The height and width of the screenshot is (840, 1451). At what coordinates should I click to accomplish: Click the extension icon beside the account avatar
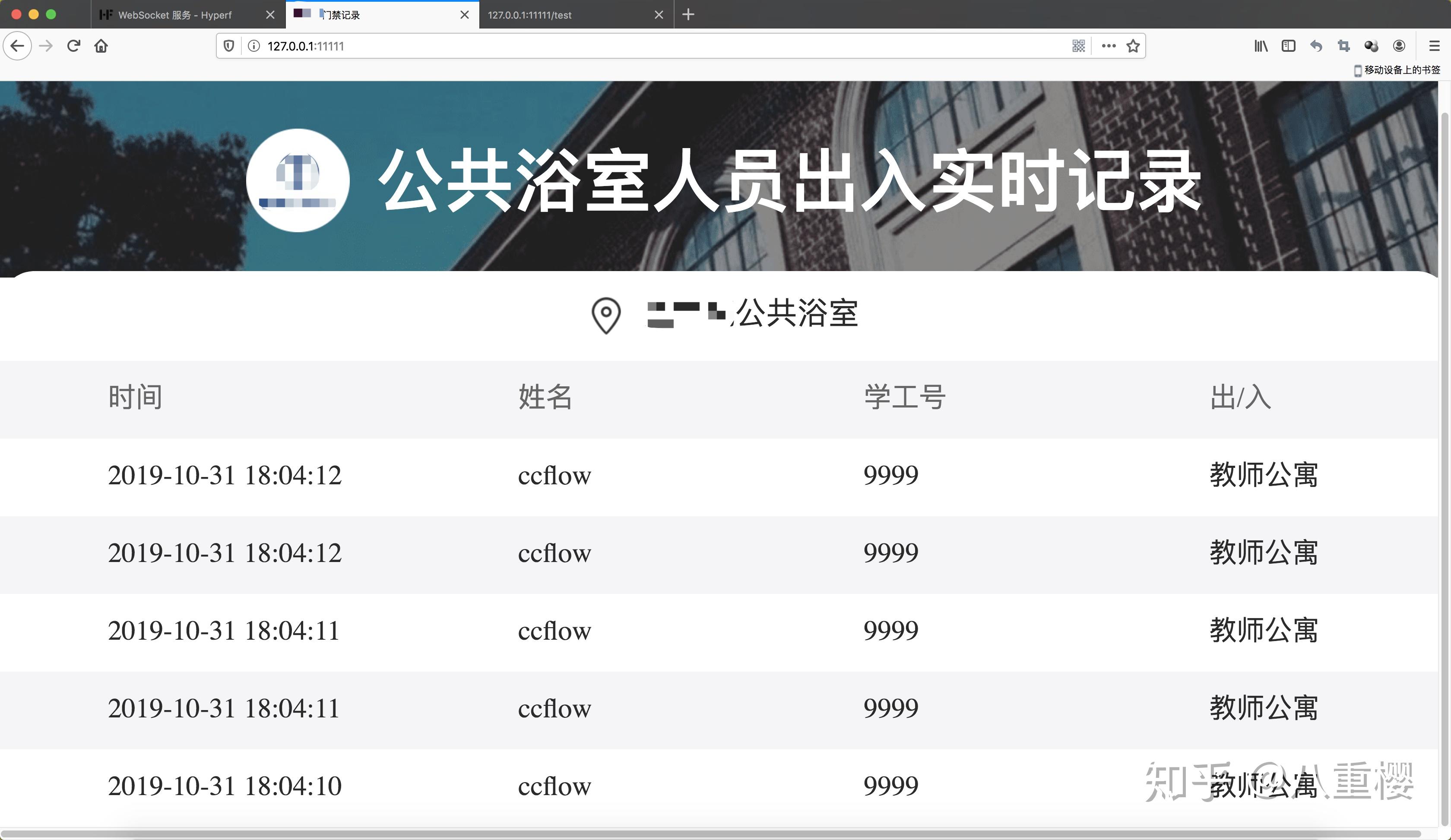(1372, 46)
